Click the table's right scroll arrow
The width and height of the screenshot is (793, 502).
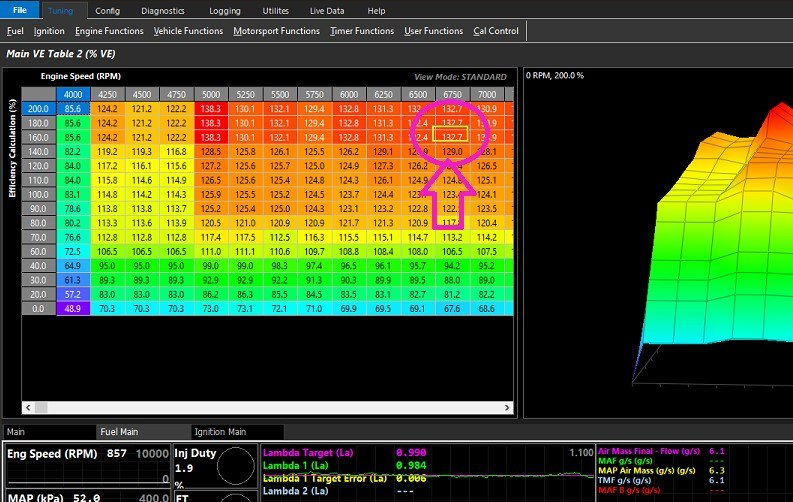click(507, 407)
